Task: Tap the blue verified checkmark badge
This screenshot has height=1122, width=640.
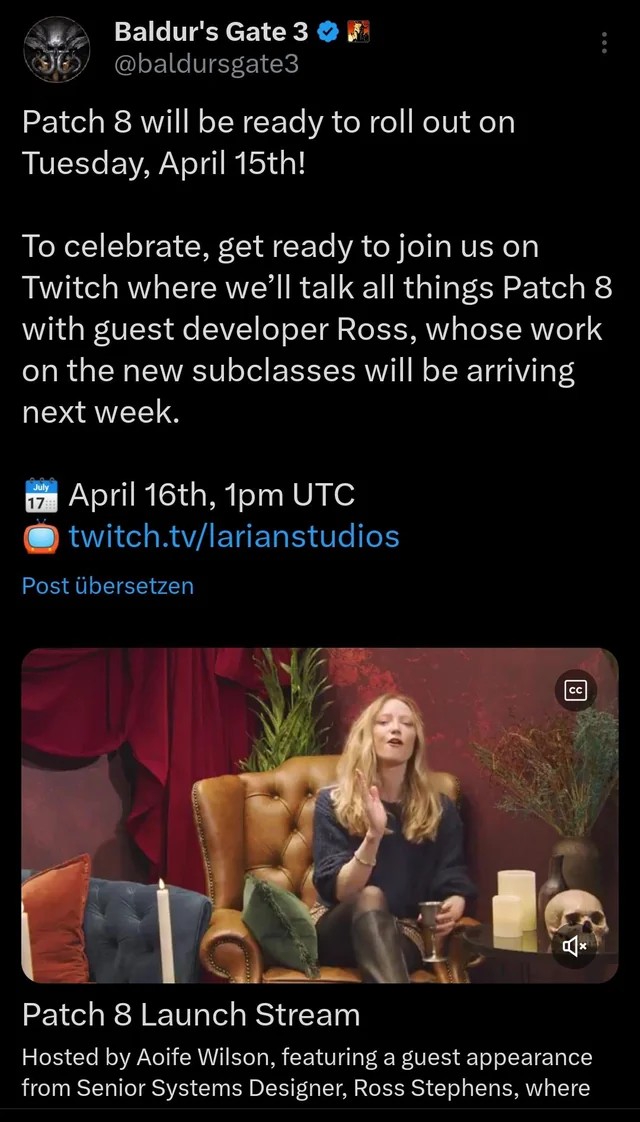Action: [327, 31]
